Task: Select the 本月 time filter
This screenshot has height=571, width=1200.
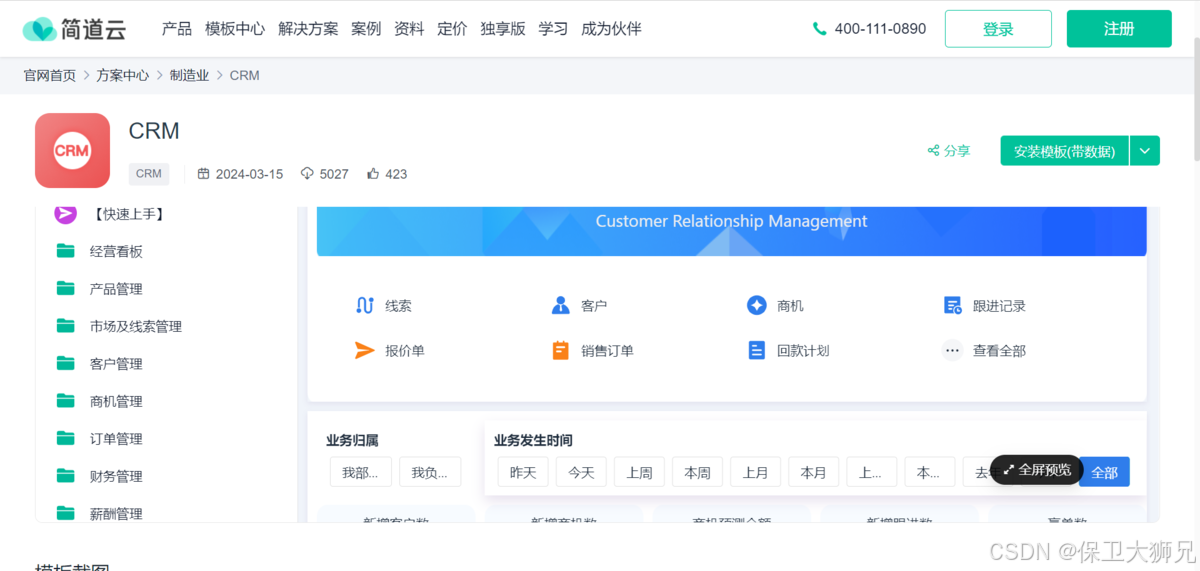Action: click(813, 472)
